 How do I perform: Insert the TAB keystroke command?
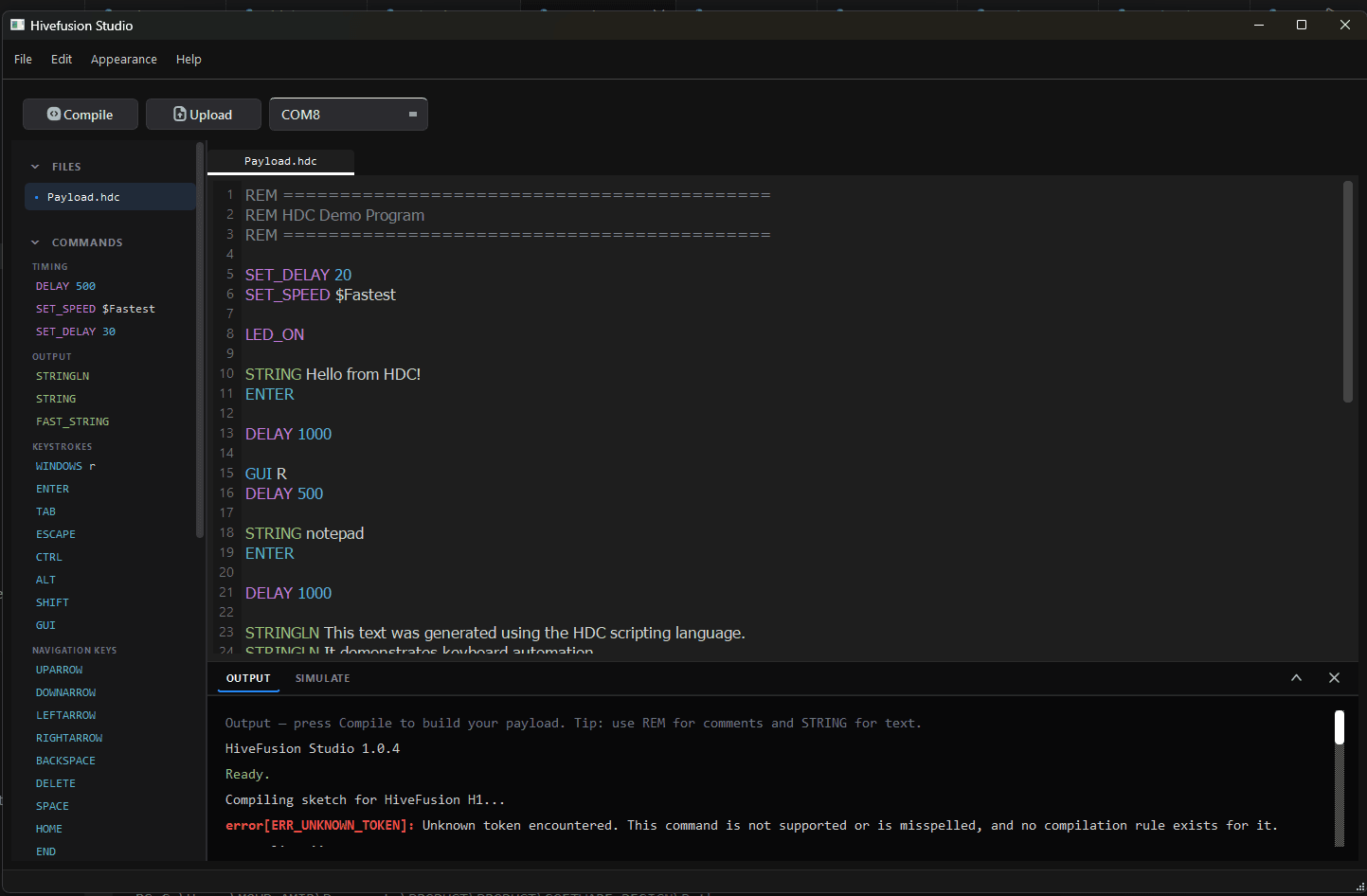point(45,511)
